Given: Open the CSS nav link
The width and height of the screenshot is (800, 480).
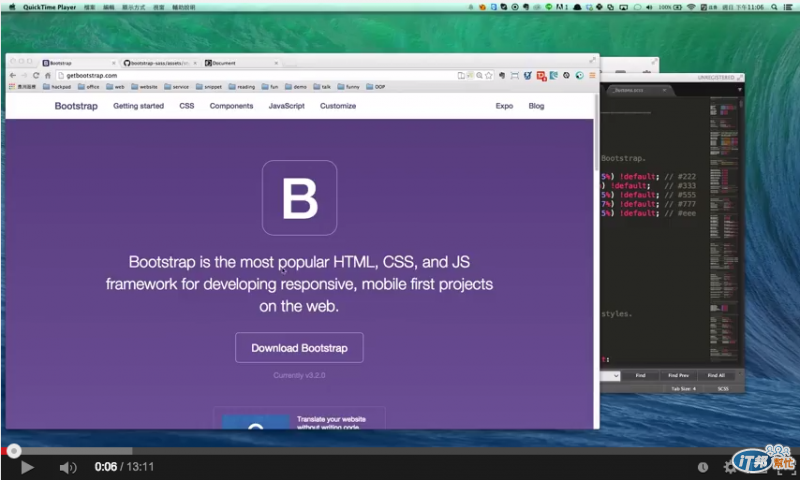Looking at the screenshot, I should tap(187, 106).
